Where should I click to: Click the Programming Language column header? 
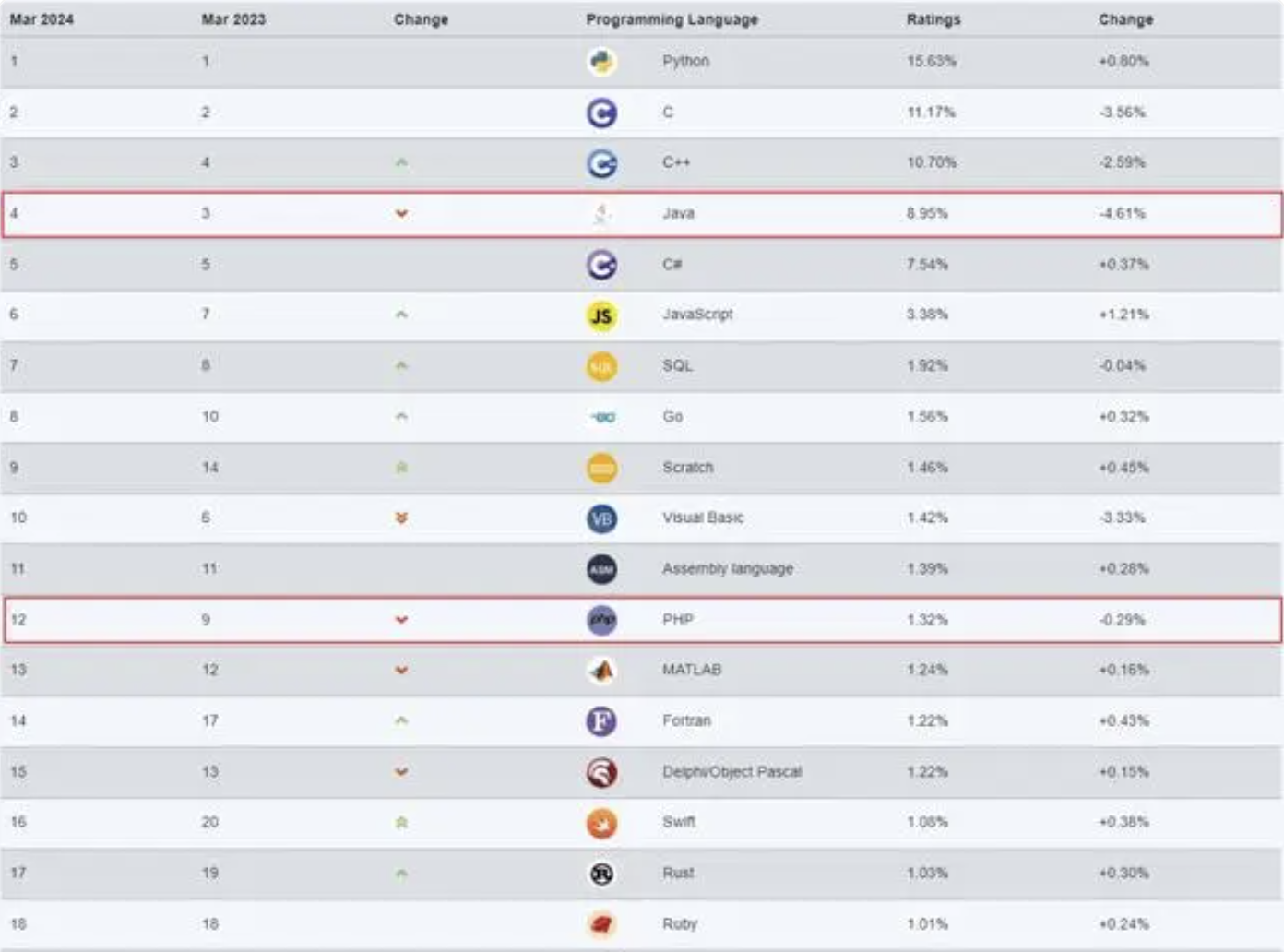coord(672,19)
